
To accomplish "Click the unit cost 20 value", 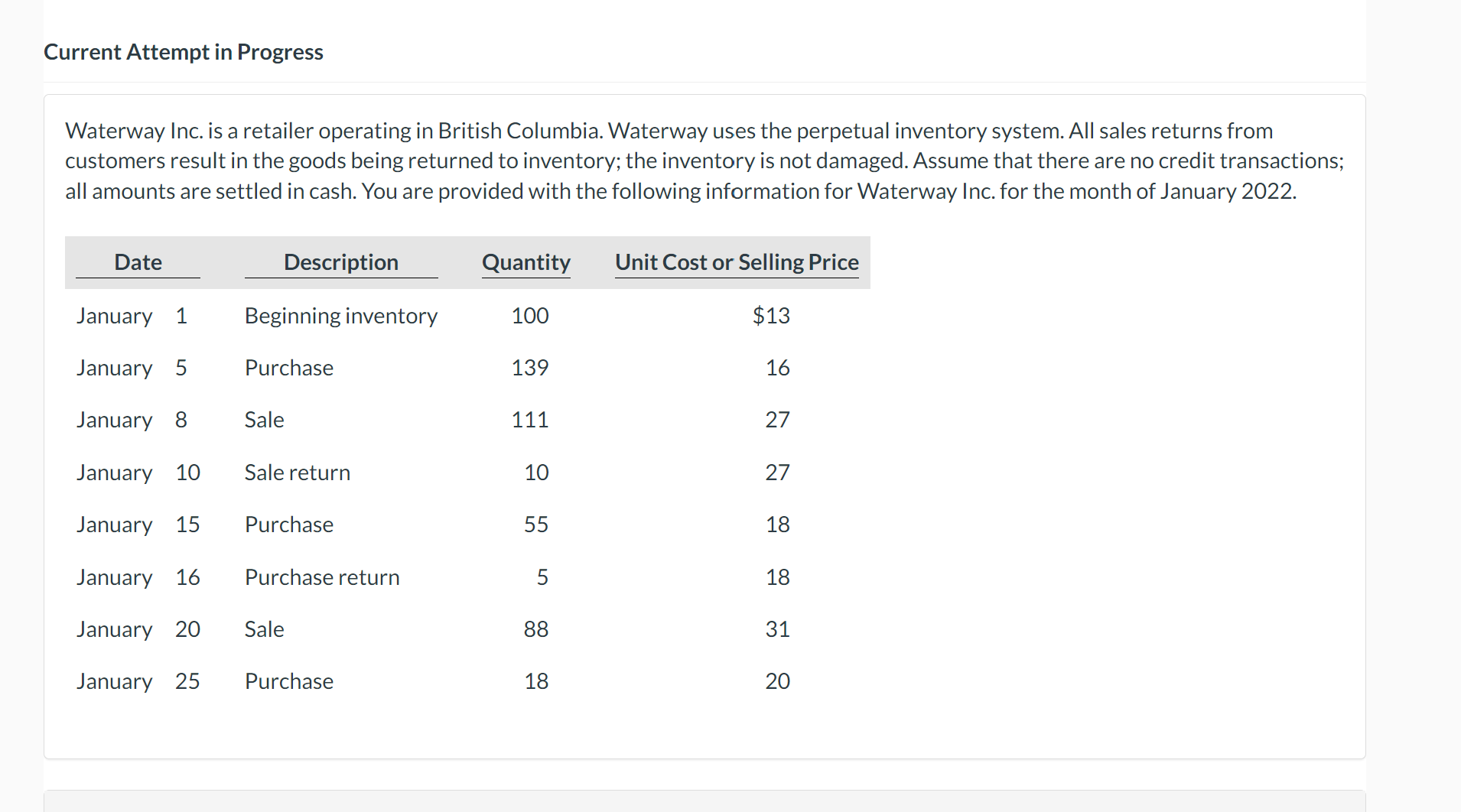I will coord(777,681).
